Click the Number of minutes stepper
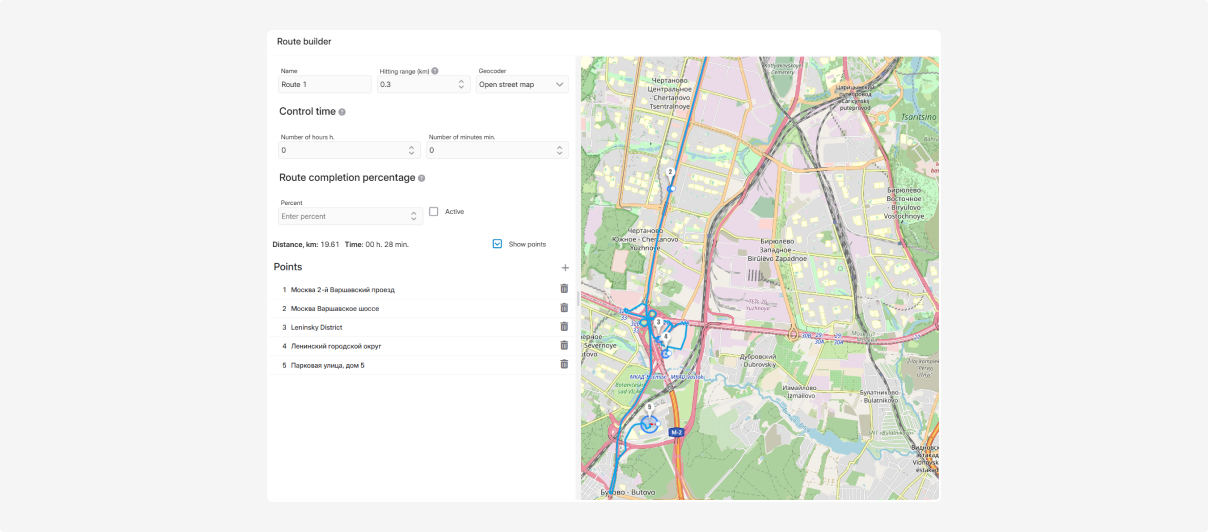Viewport: 1208px width, 532px height. pos(559,150)
